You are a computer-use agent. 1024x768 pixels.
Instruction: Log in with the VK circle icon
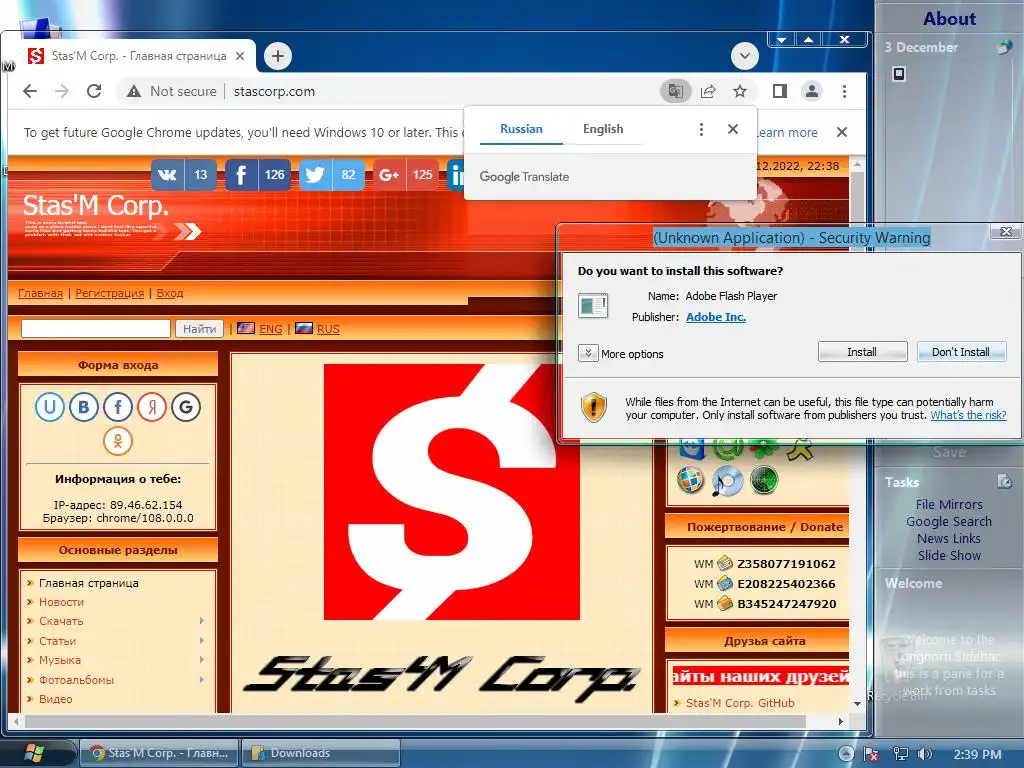(84, 407)
